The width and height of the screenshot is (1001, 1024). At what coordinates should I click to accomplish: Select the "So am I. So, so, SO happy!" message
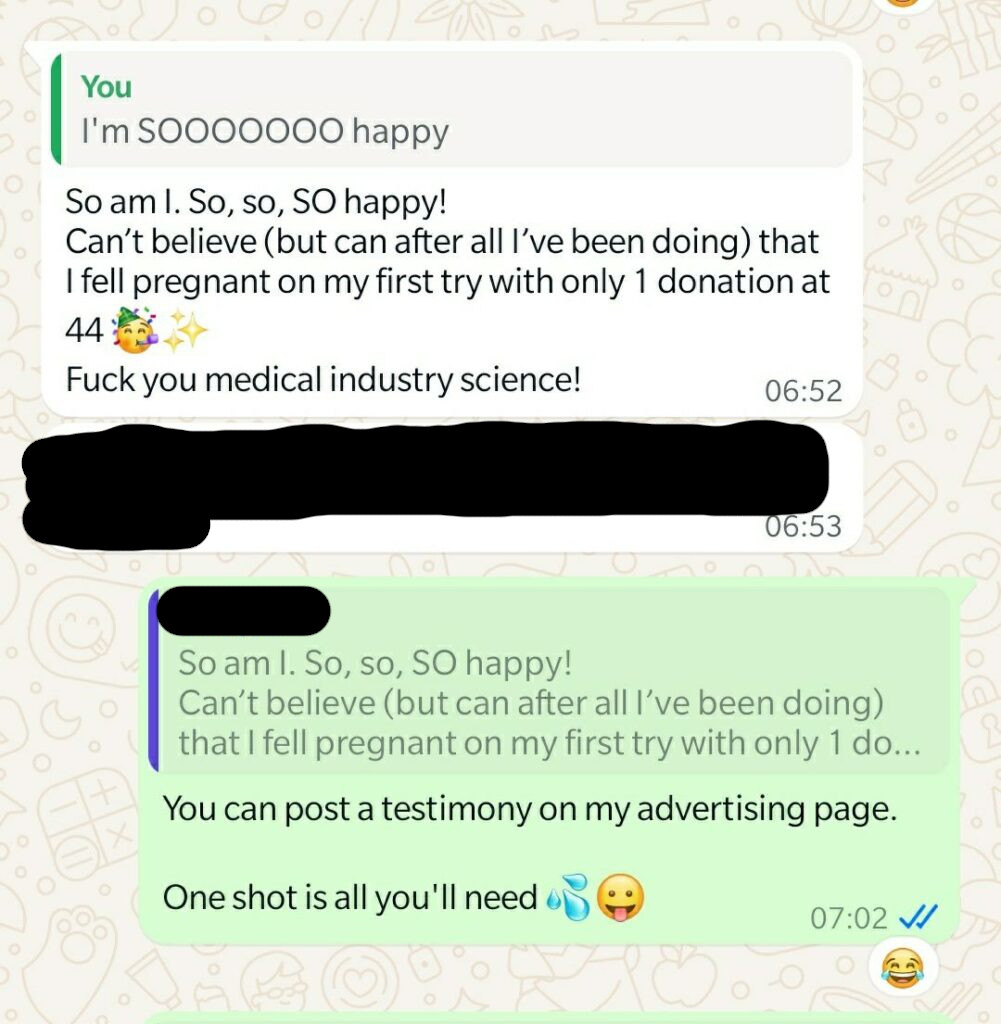[452, 230]
